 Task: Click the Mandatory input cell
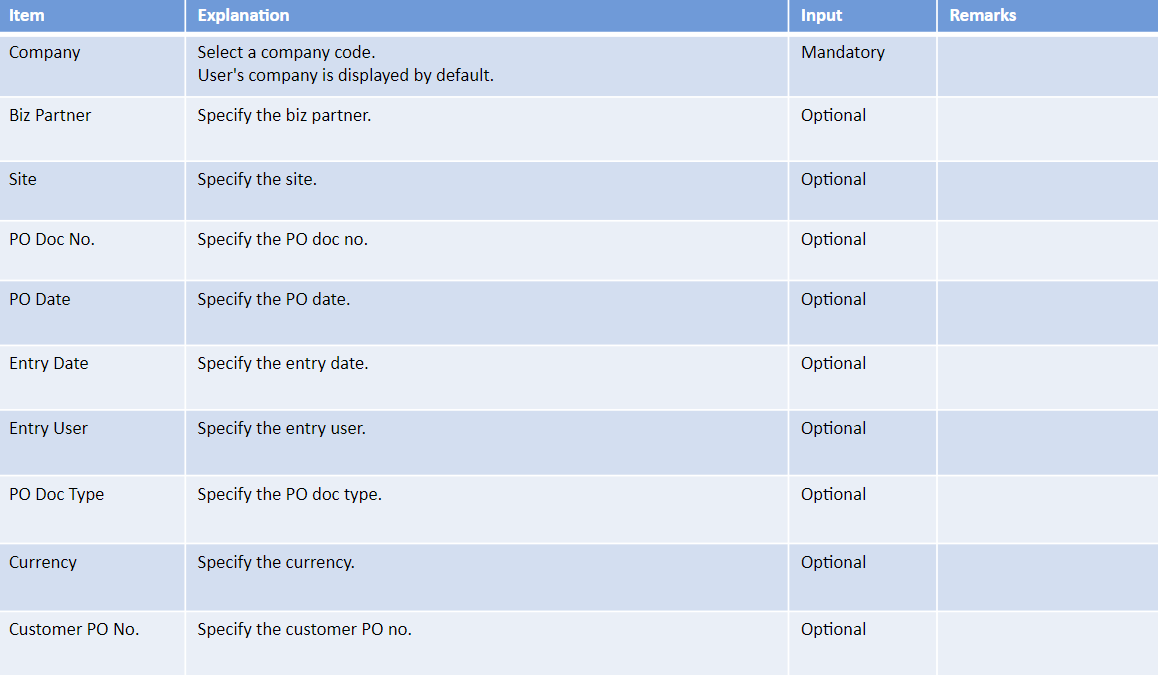[x=863, y=66]
